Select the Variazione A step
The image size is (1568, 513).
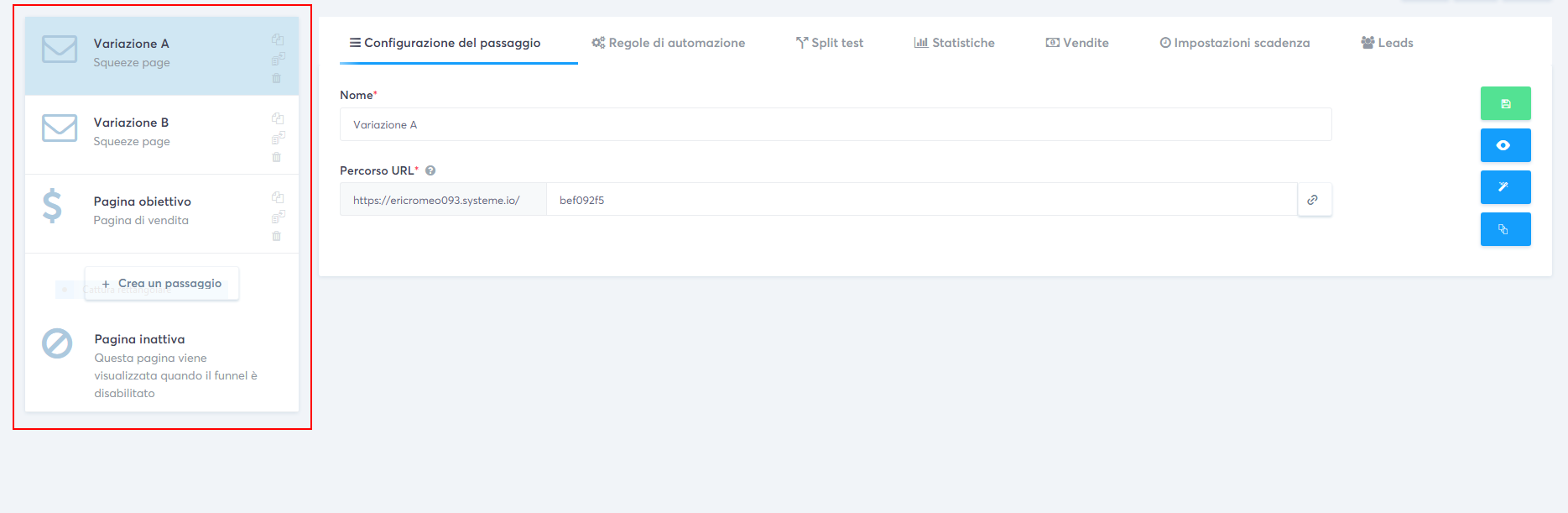click(162, 55)
